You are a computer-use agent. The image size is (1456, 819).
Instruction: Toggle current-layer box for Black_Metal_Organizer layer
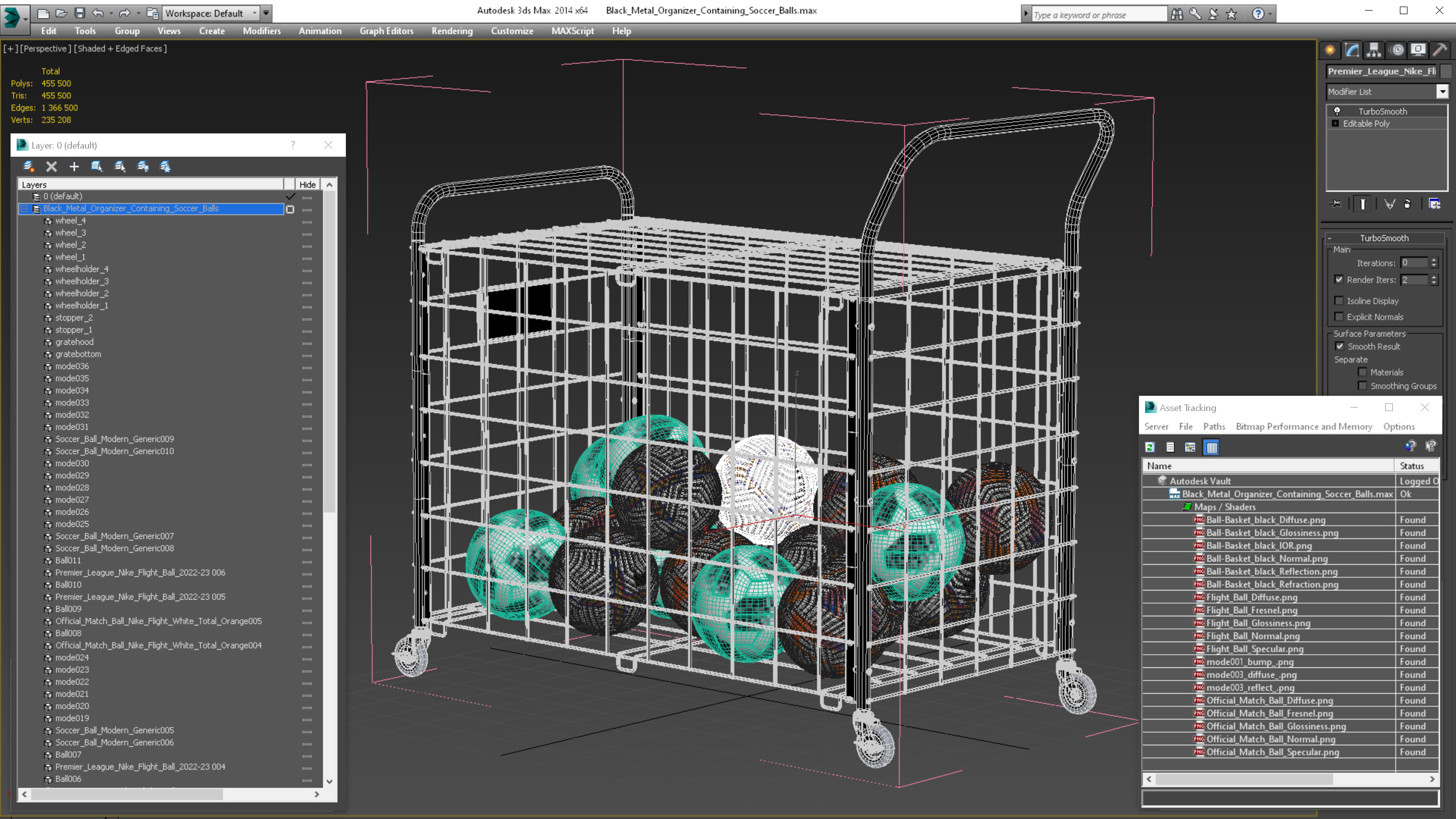pyautogui.click(x=290, y=209)
